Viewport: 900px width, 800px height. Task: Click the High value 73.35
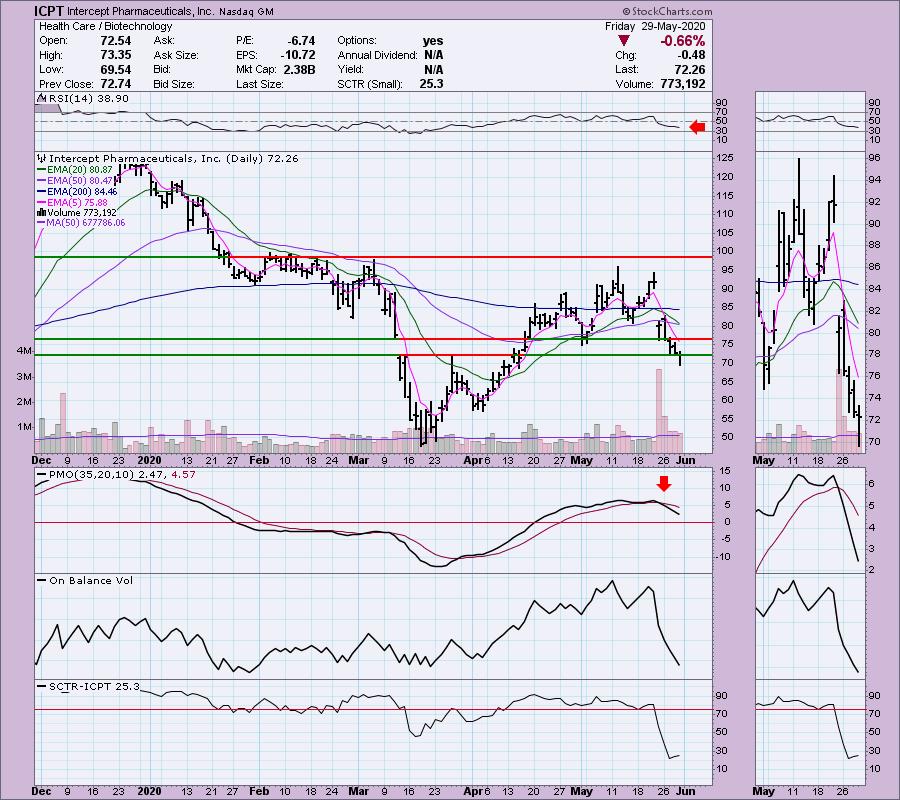point(115,55)
